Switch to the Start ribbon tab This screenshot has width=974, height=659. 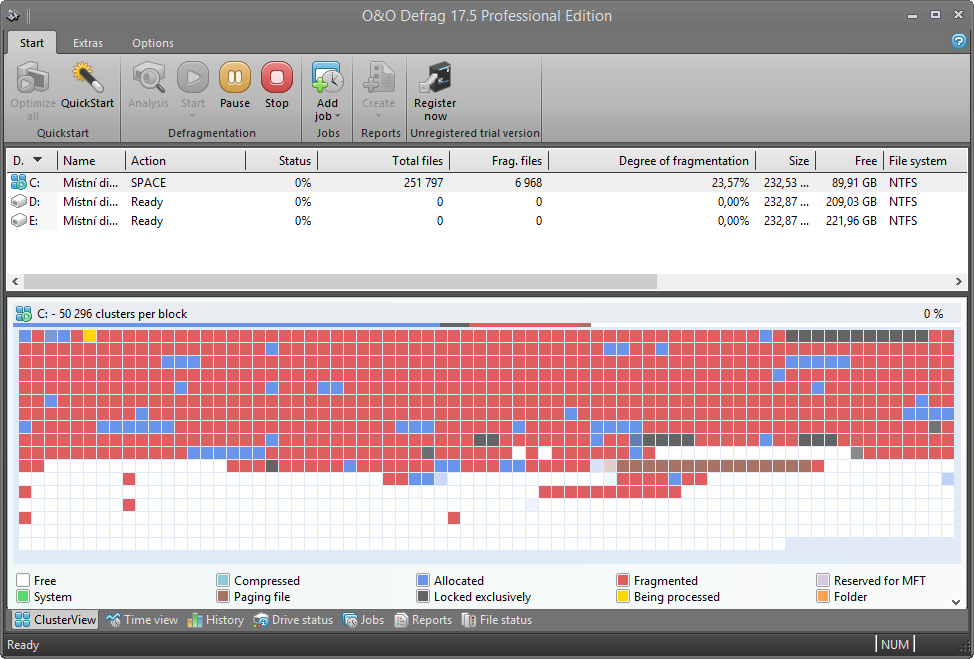pyautogui.click(x=32, y=43)
